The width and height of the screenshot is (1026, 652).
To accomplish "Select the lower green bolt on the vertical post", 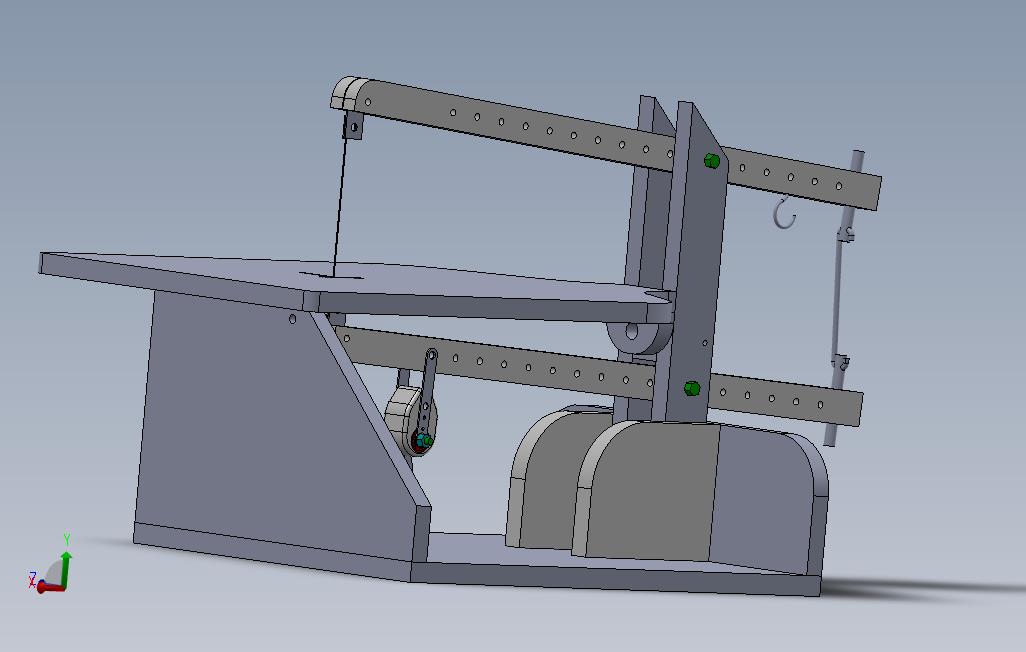I will (692, 389).
